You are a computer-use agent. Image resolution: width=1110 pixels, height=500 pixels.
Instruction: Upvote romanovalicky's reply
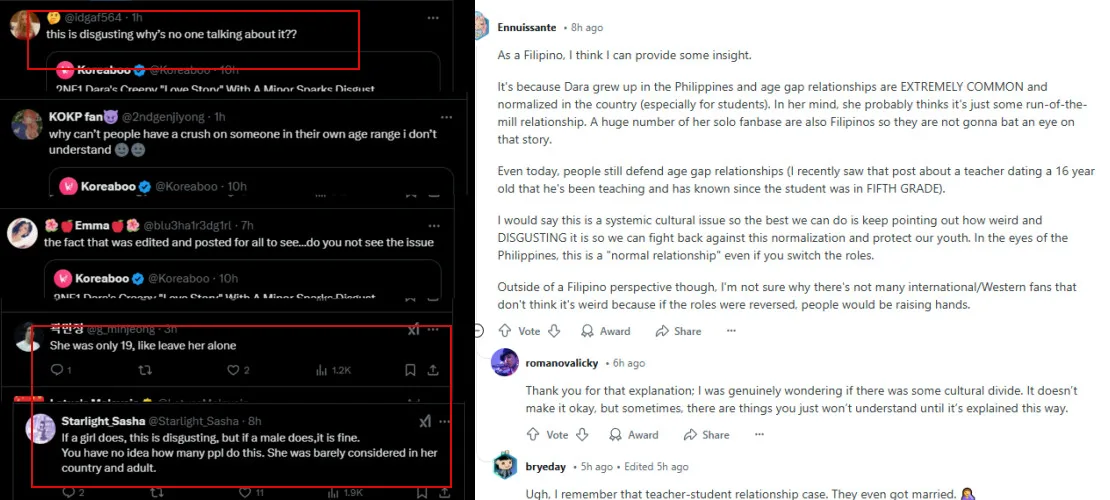coord(533,435)
